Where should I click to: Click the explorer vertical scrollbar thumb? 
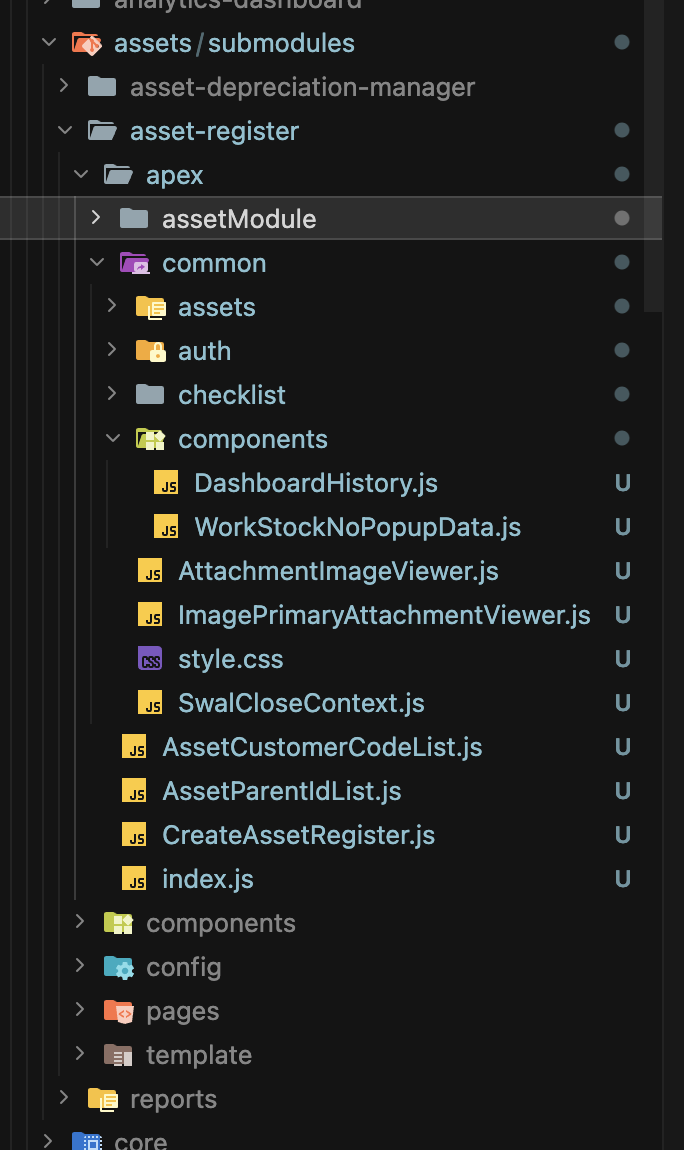click(653, 155)
